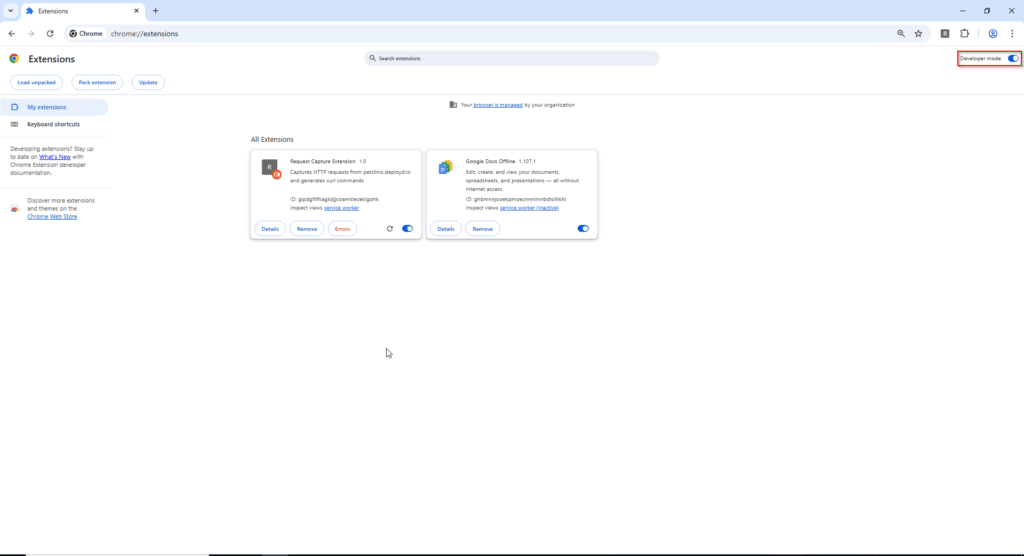Open the Extensions puzzle icon in toolbar
Screen dimensions: 1024x556
coord(965,33)
